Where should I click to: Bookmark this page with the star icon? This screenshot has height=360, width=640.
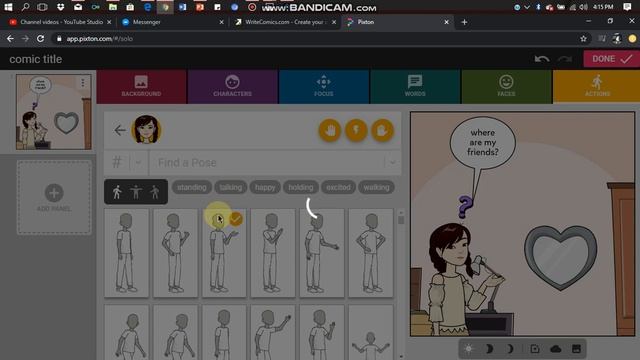coord(583,38)
